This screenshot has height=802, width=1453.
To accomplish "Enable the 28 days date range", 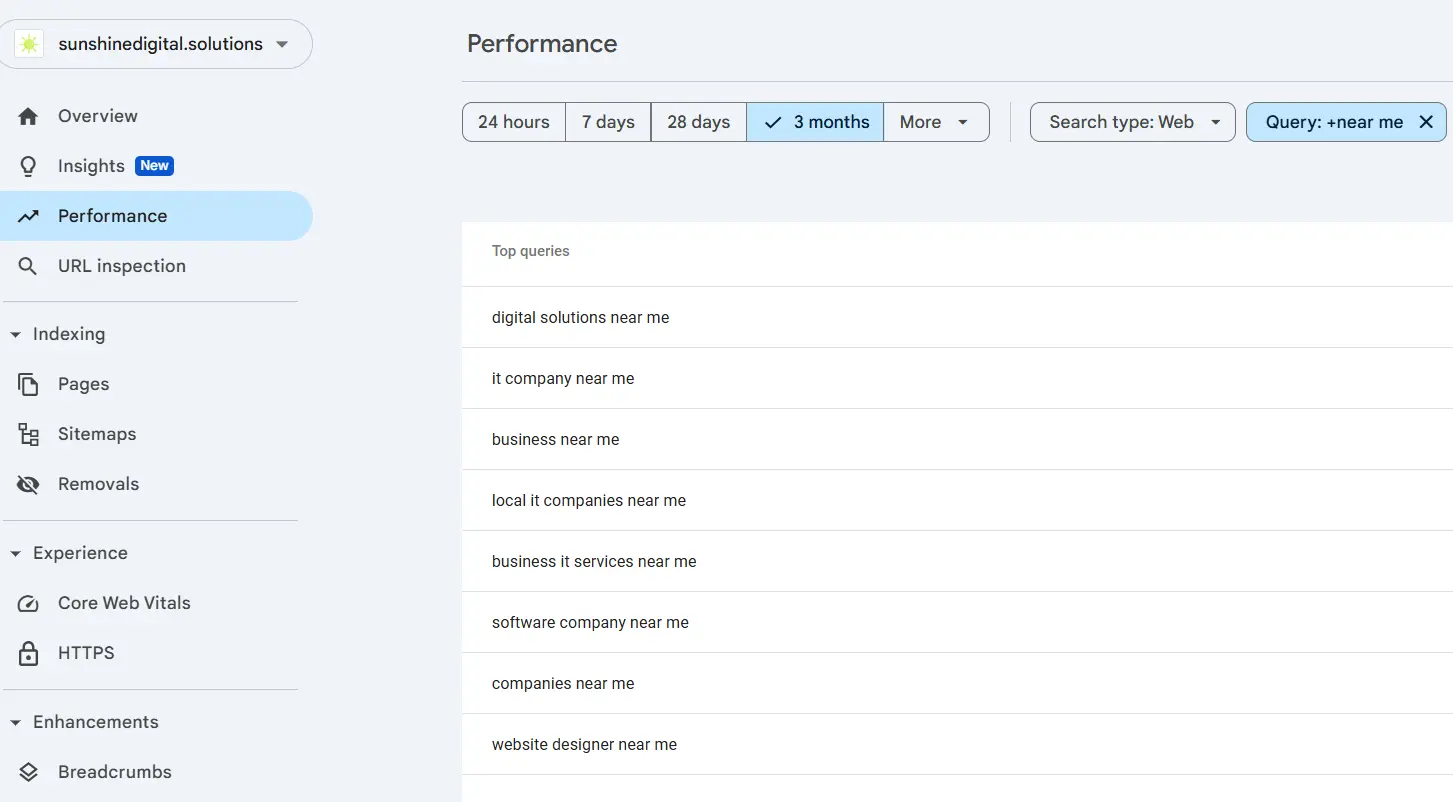I will point(697,121).
